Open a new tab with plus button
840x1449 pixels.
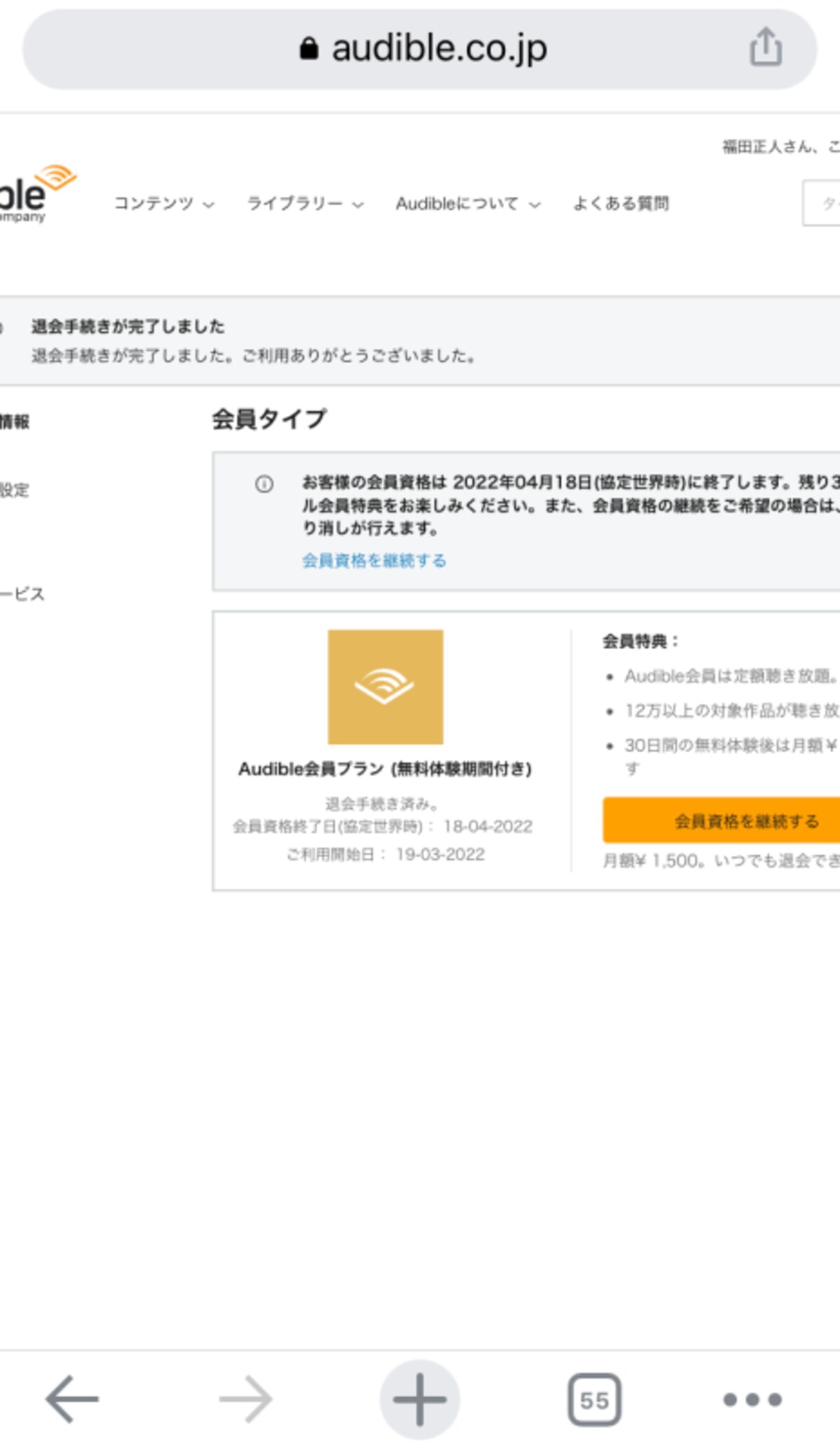click(419, 1399)
